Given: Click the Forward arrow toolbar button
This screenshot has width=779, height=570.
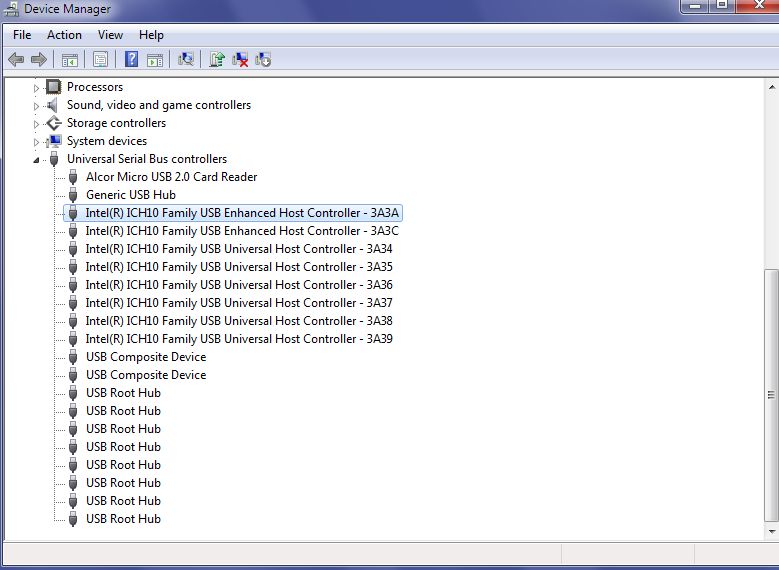Looking at the screenshot, I should click(x=39, y=60).
